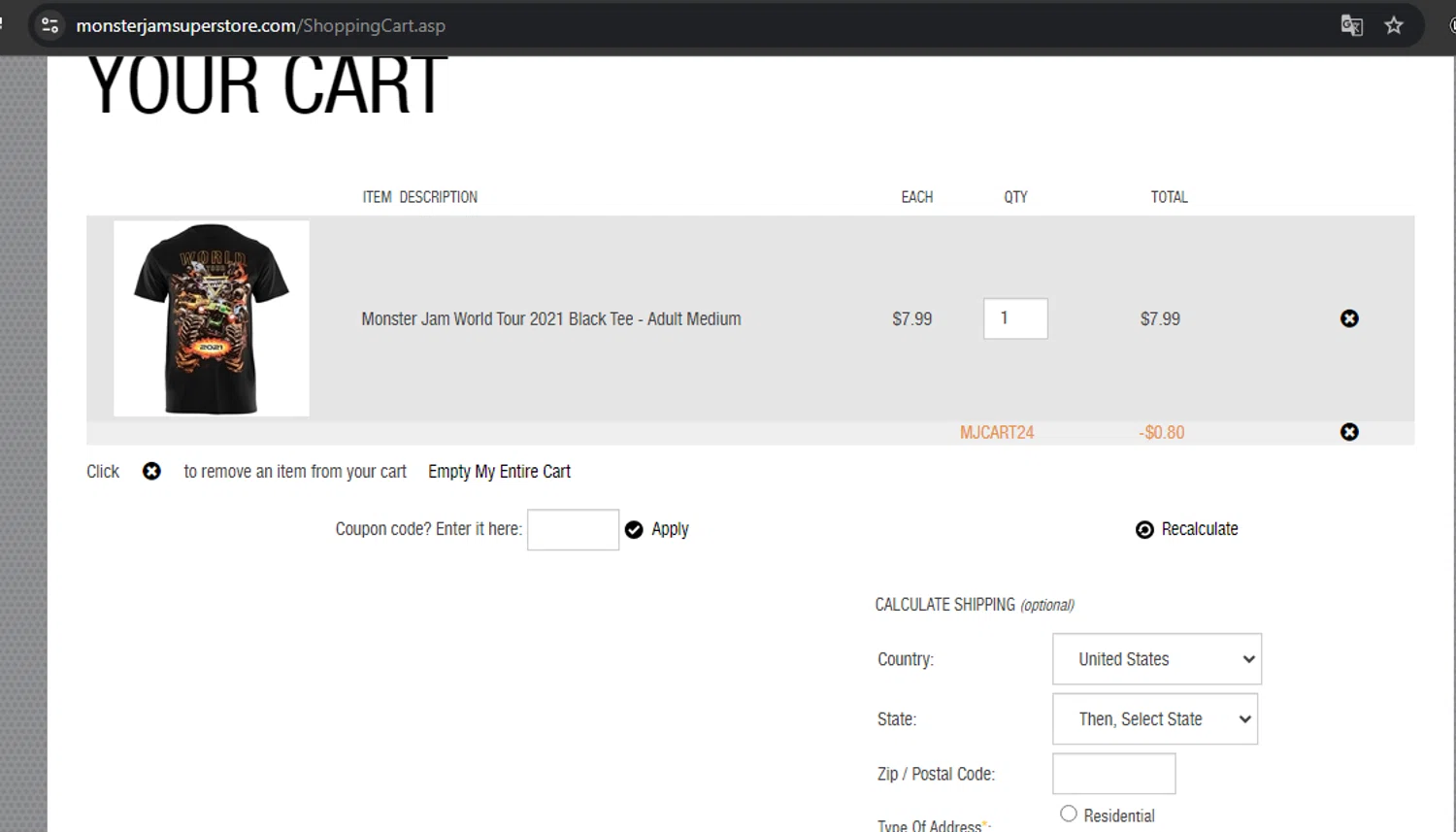Bookmark this page with the star icon
The image size is (1456, 832).
1394,25
